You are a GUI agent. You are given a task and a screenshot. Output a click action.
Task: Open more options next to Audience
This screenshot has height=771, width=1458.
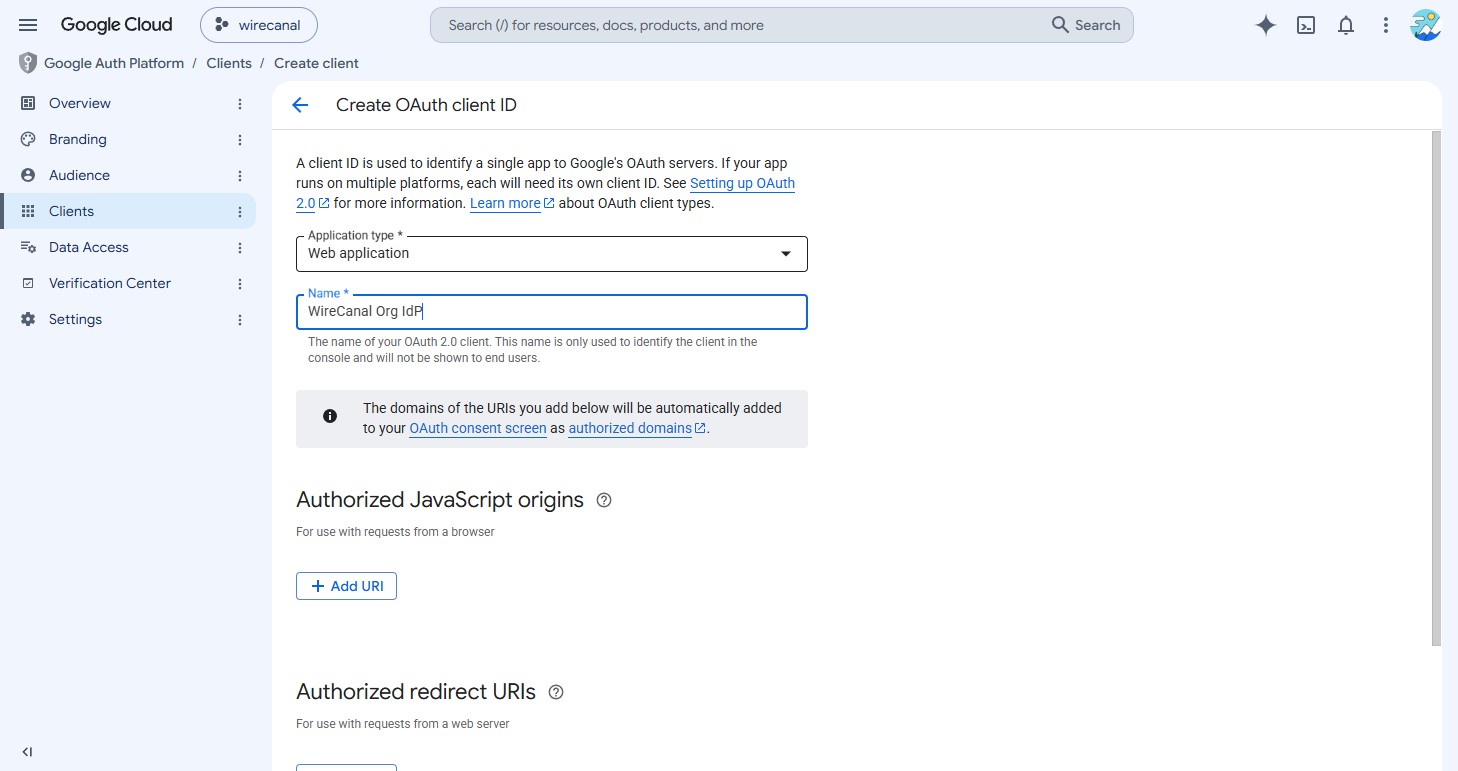[239, 176]
